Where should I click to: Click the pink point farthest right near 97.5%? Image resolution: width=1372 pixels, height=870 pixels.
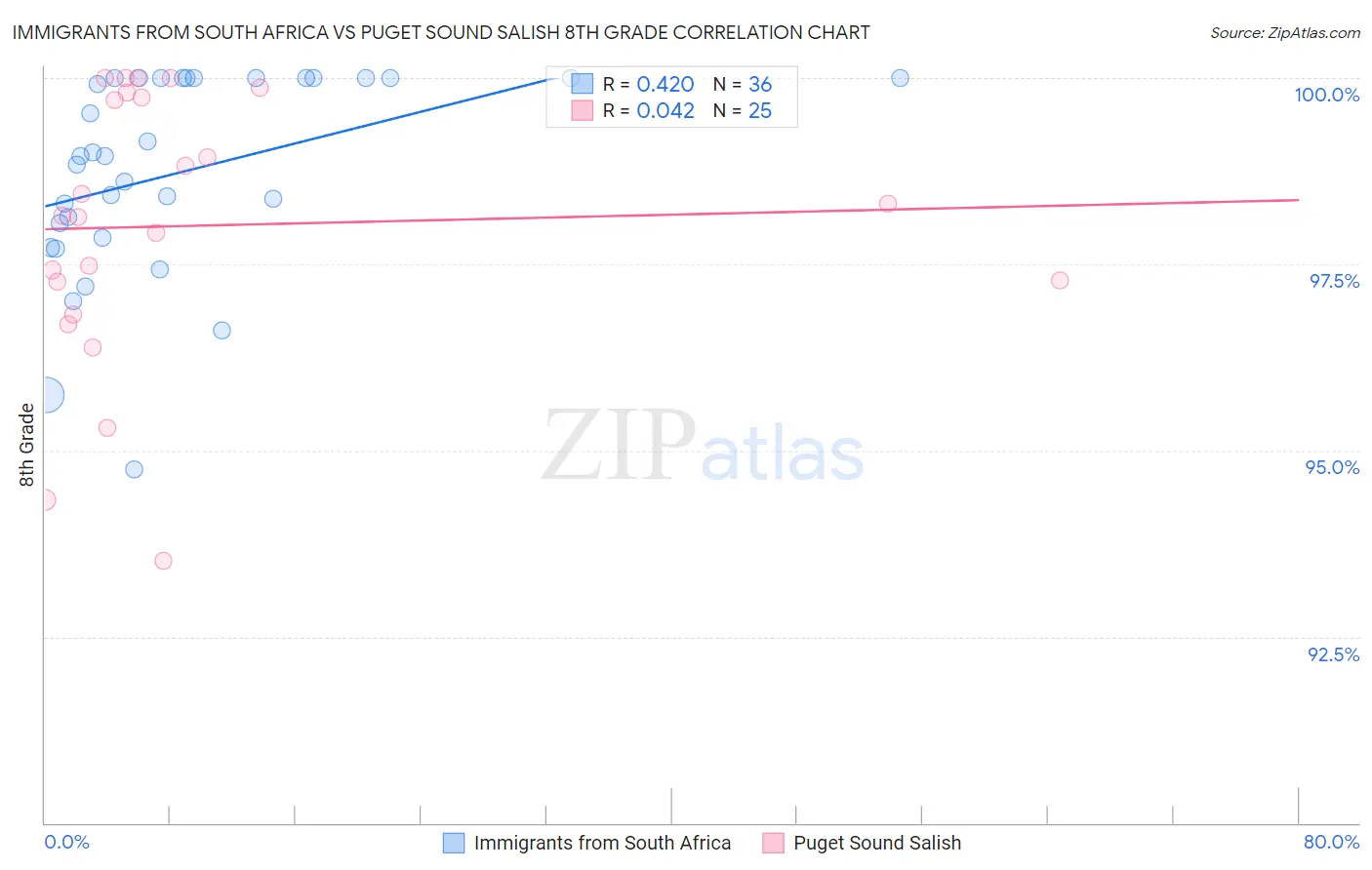pyautogui.click(x=1060, y=280)
